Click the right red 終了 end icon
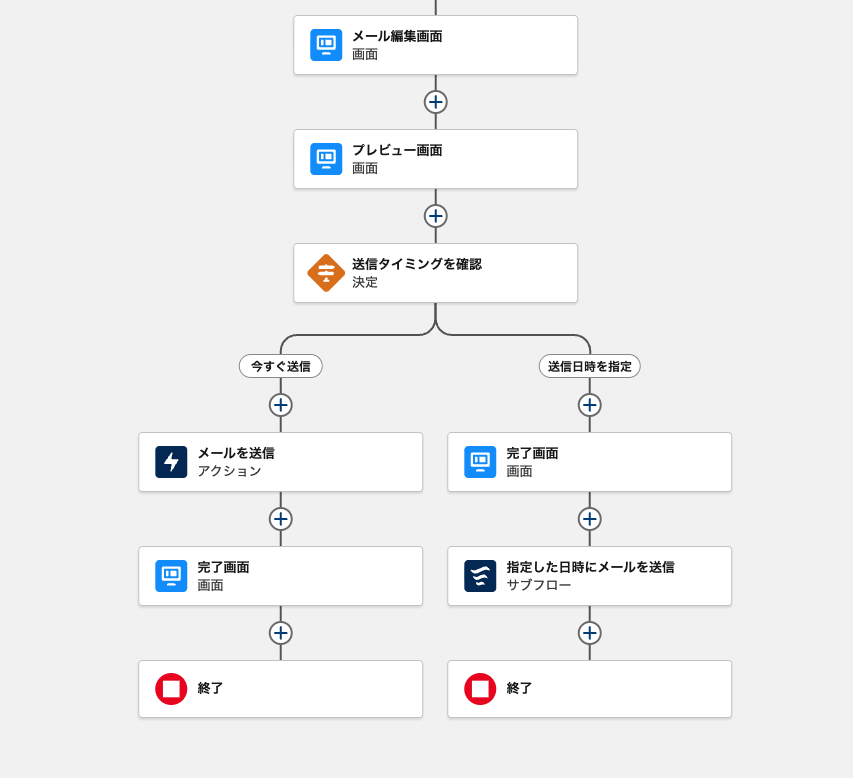Viewport: 853px width, 778px height. pyautogui.click(x=480, y=689)
